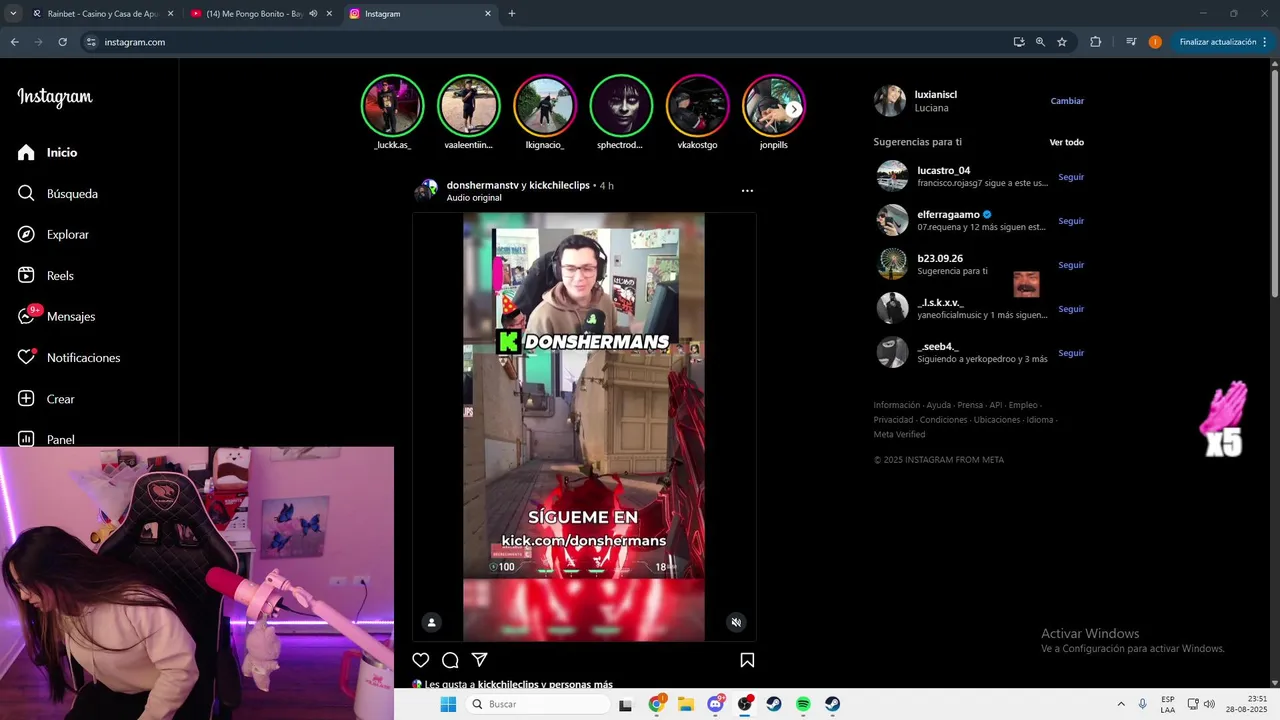Install app icon in address bar

(x=1018, y=42)
